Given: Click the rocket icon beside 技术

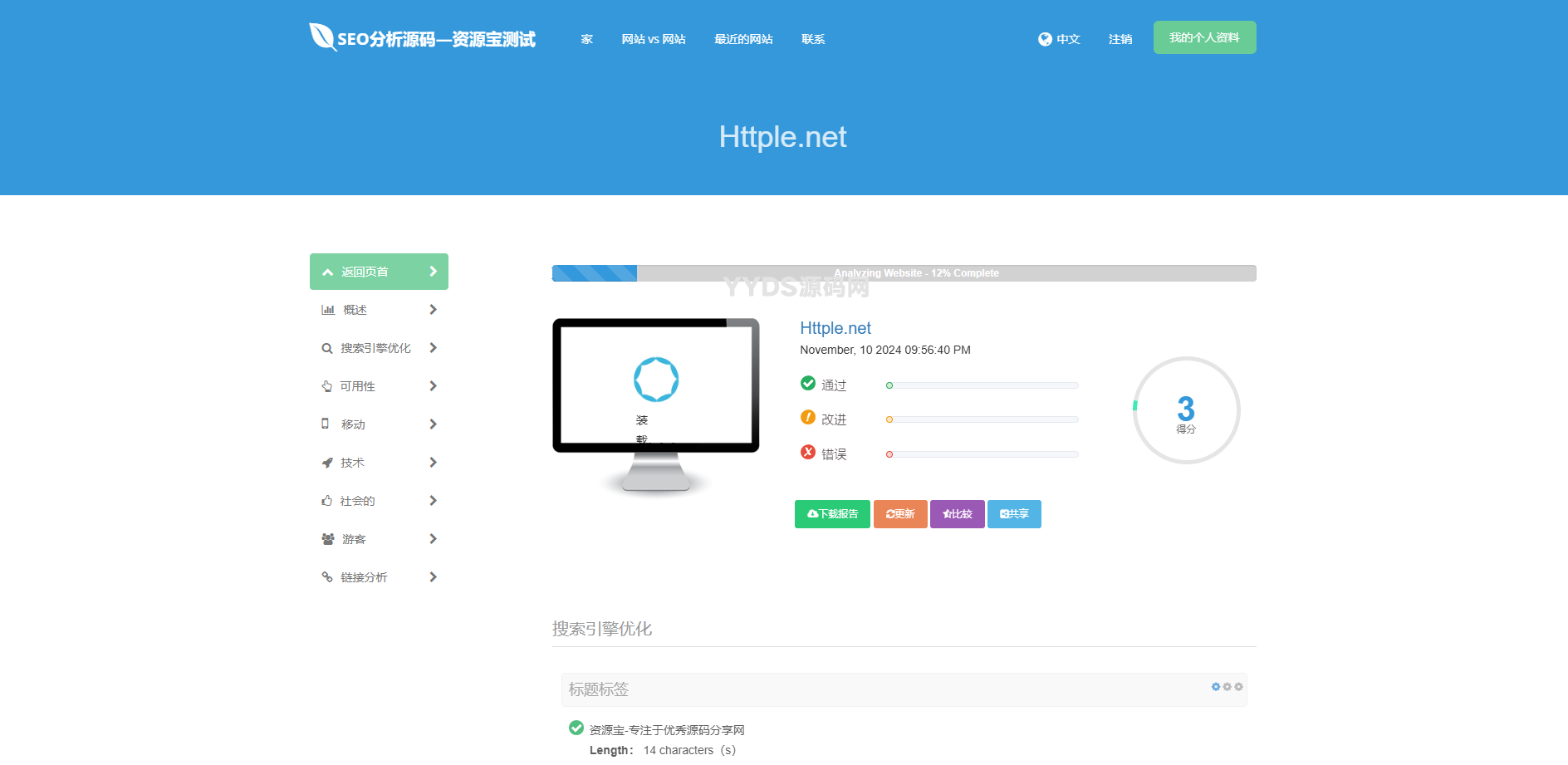Looking at the screenshot, I should tap(327, 463).
